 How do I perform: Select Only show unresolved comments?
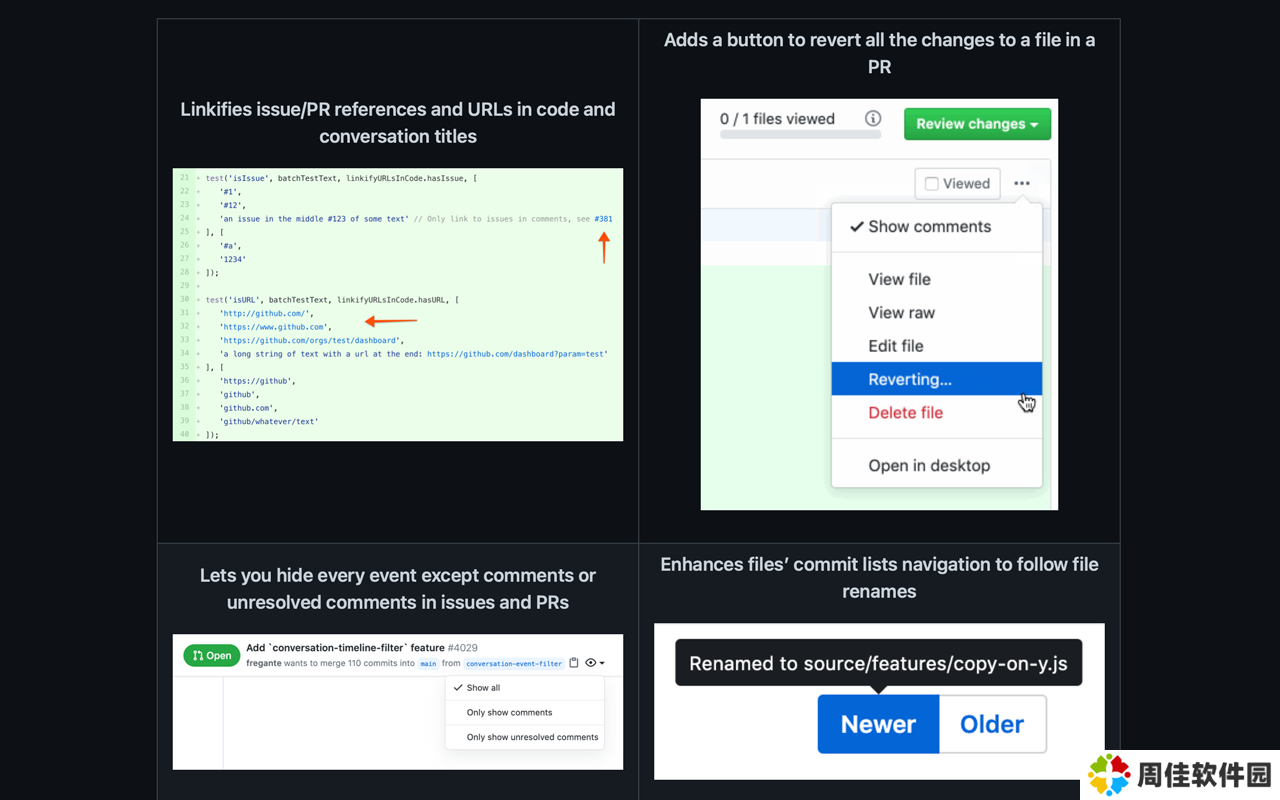click(x=532, y=737)
